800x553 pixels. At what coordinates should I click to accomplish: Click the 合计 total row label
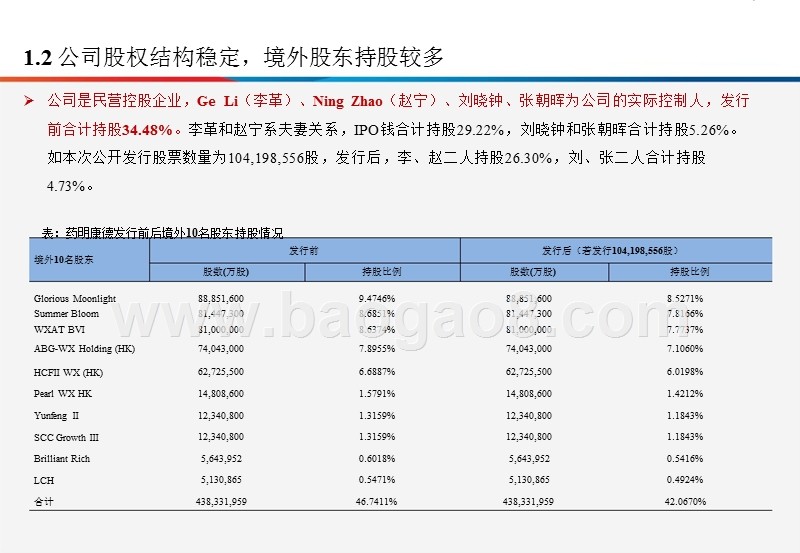pyautogui.click(x=43, y=501)
